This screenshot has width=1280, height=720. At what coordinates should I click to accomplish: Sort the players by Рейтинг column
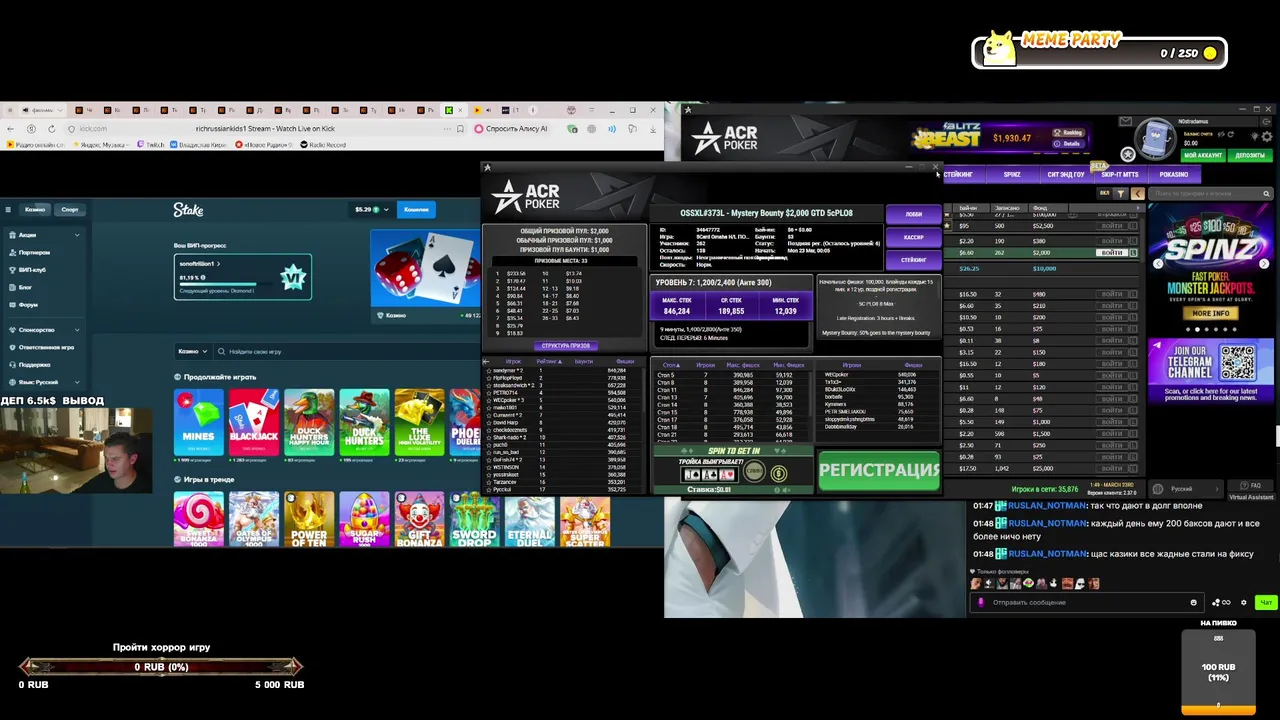click(549, 361)
